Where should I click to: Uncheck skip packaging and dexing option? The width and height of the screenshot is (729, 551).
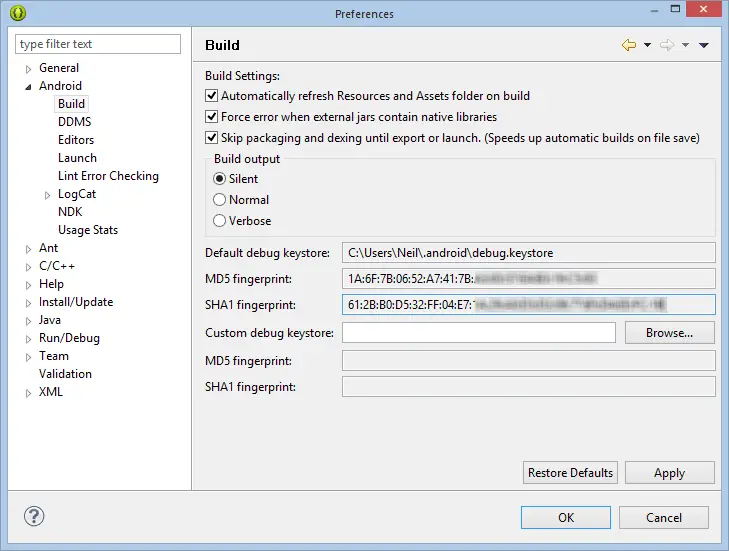click(x=211, y=138)
